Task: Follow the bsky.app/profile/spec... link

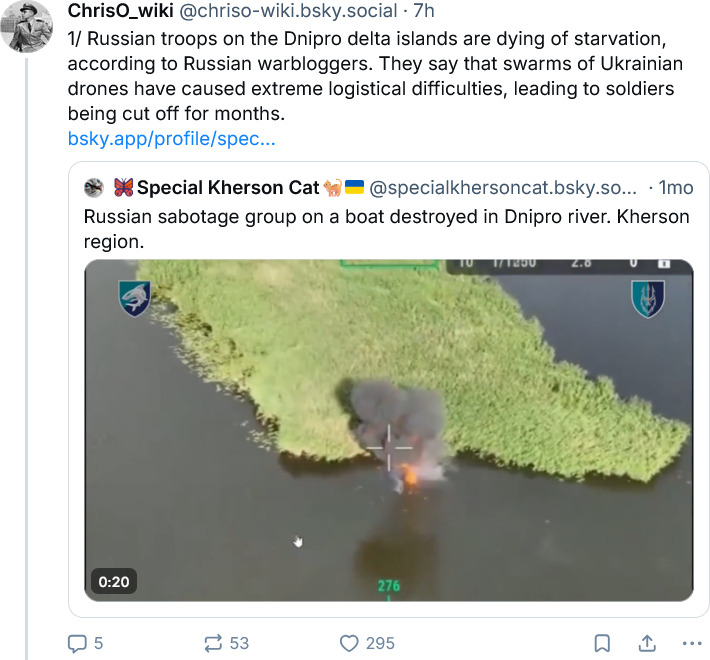Action: pos(171,139)
